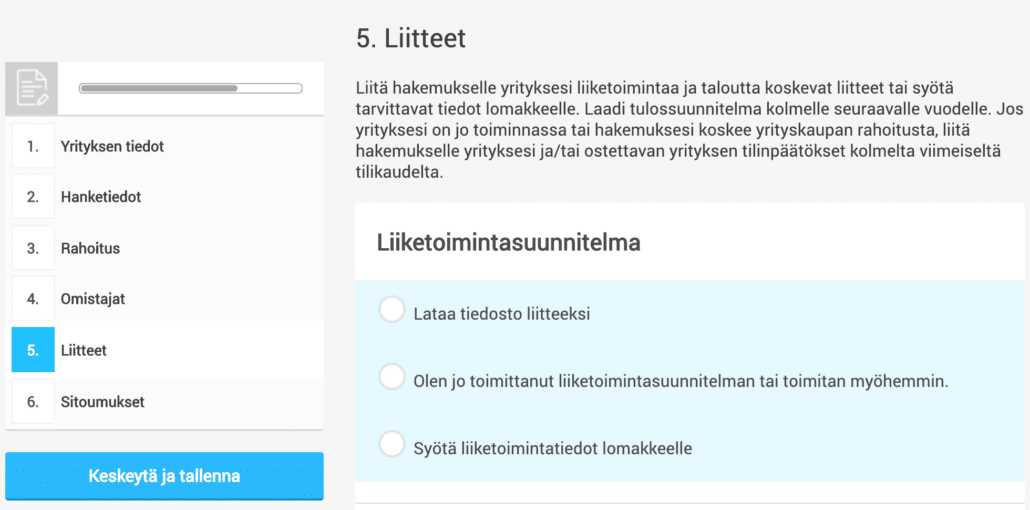Select 'Syötä liiketoimintatiedot lomakkeelle' radio button
1030x510 pixels.
pyautogui.click(x=392, y=444)
